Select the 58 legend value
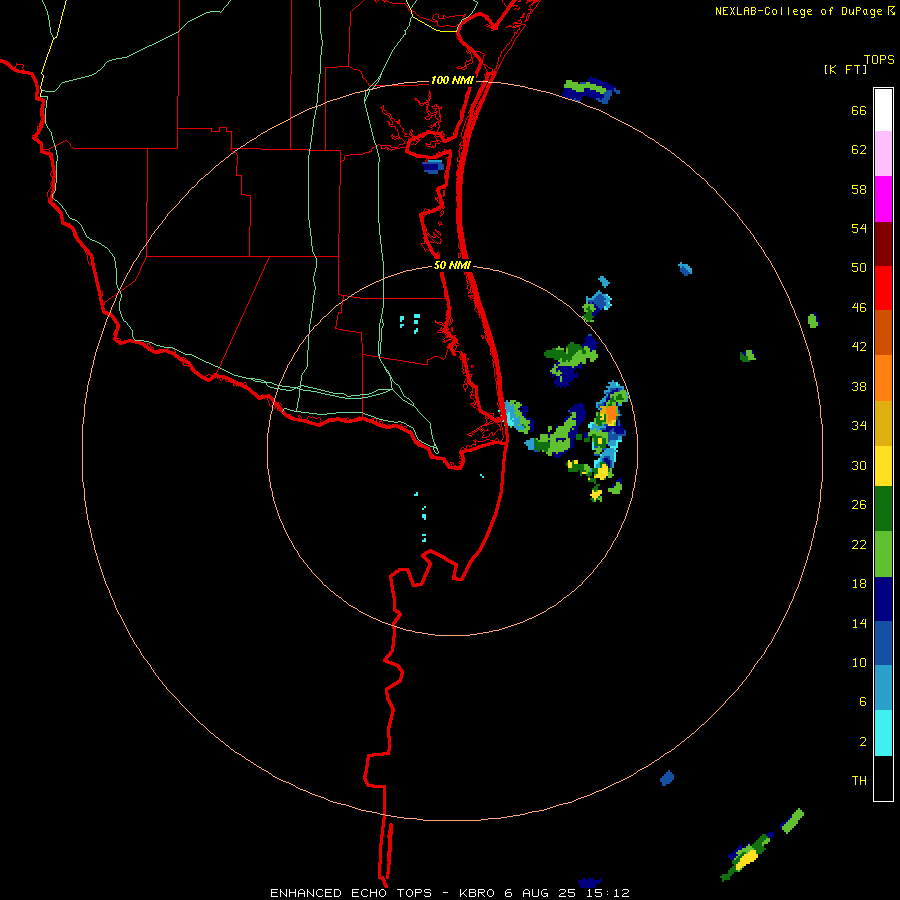 click(859, 189)
